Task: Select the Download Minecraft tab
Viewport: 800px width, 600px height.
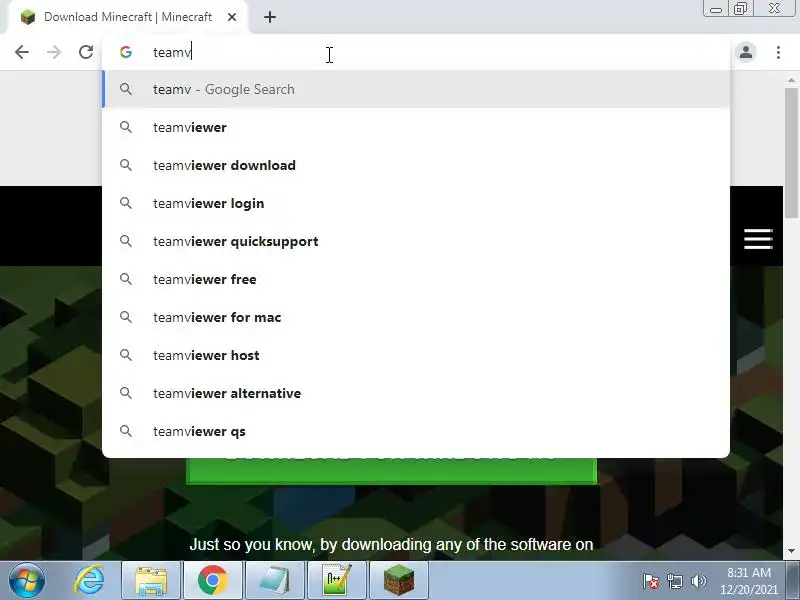Action: click(128, 17)
